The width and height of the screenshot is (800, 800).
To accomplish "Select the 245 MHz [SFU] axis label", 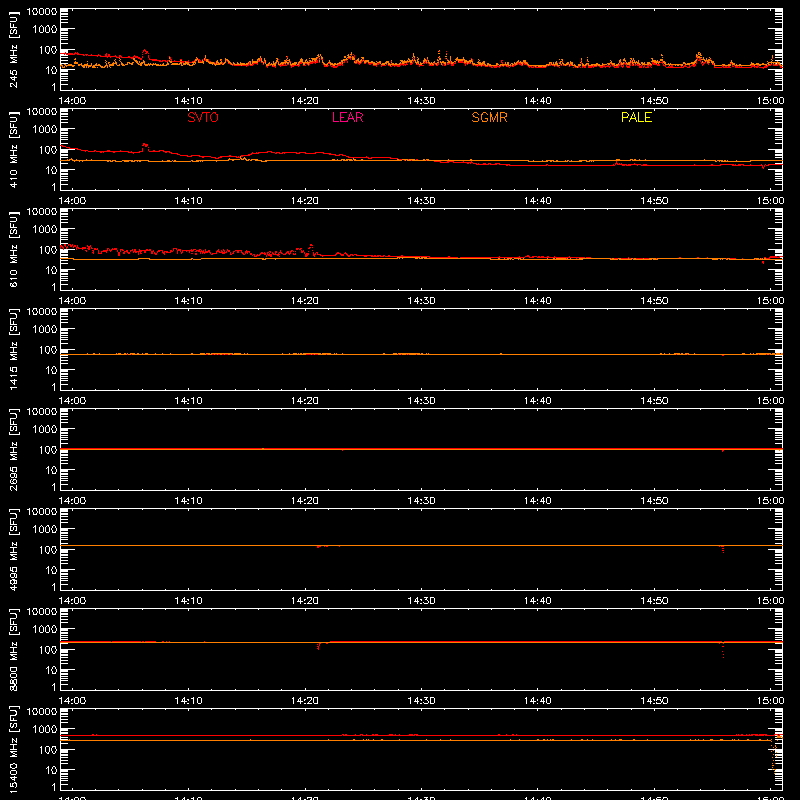I will coord(14,49).
